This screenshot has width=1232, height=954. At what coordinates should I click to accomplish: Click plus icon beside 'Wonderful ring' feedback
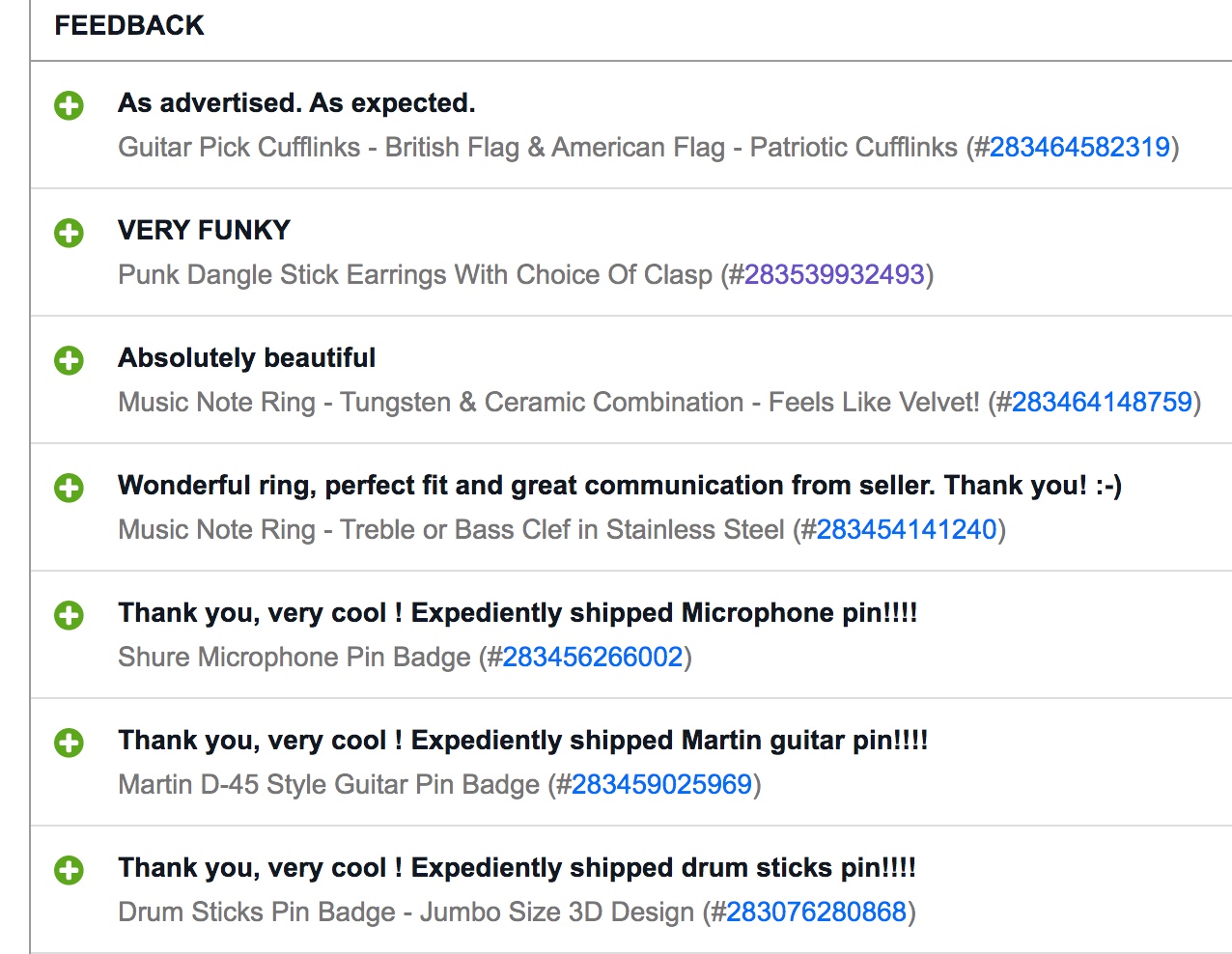point(69,488)
